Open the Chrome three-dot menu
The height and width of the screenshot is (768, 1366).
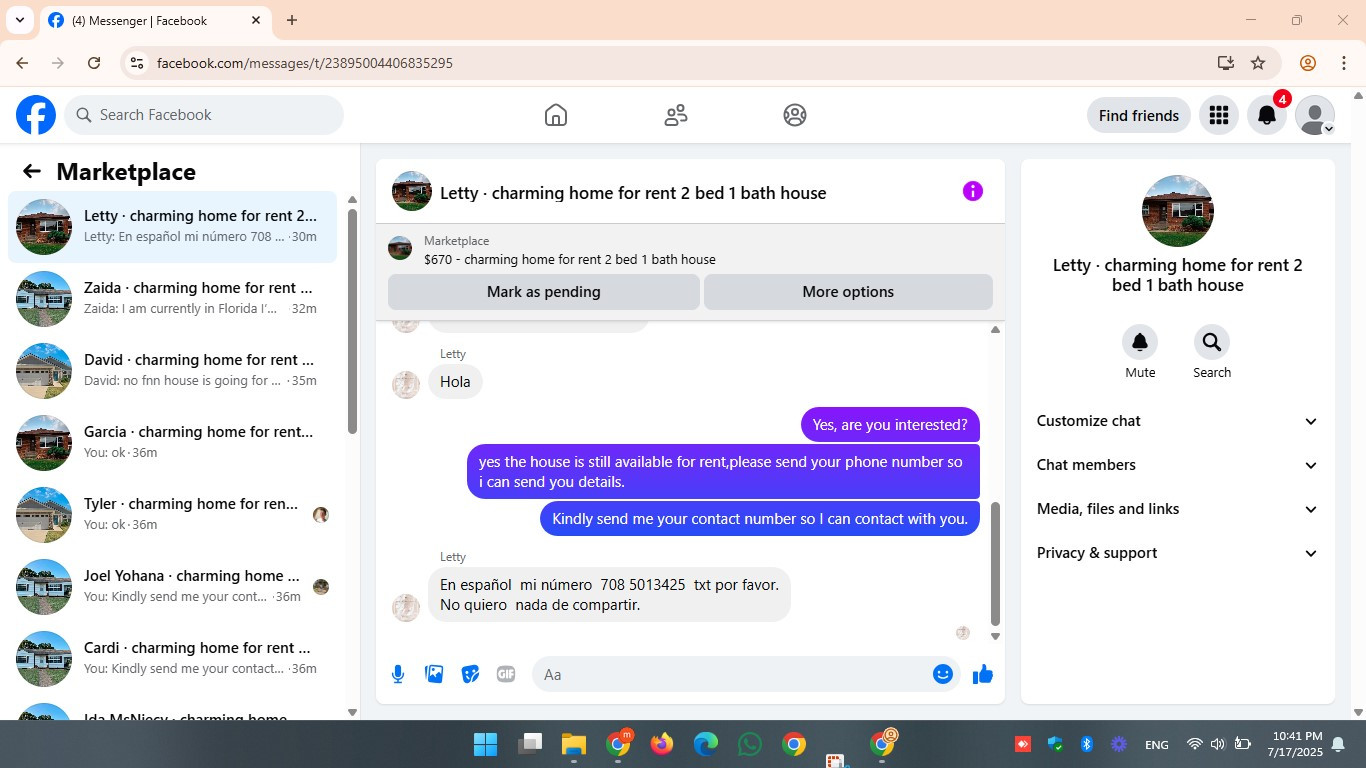[1344, 63]
